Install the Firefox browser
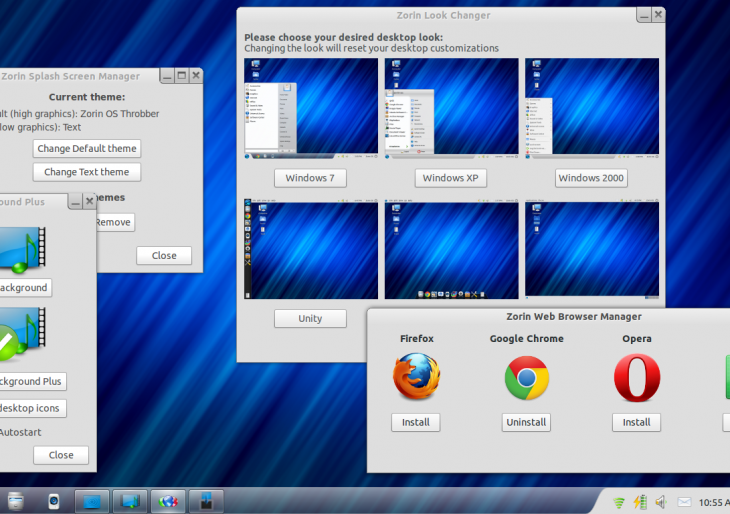Screen dimensions: 730x514 click(415, 422)
